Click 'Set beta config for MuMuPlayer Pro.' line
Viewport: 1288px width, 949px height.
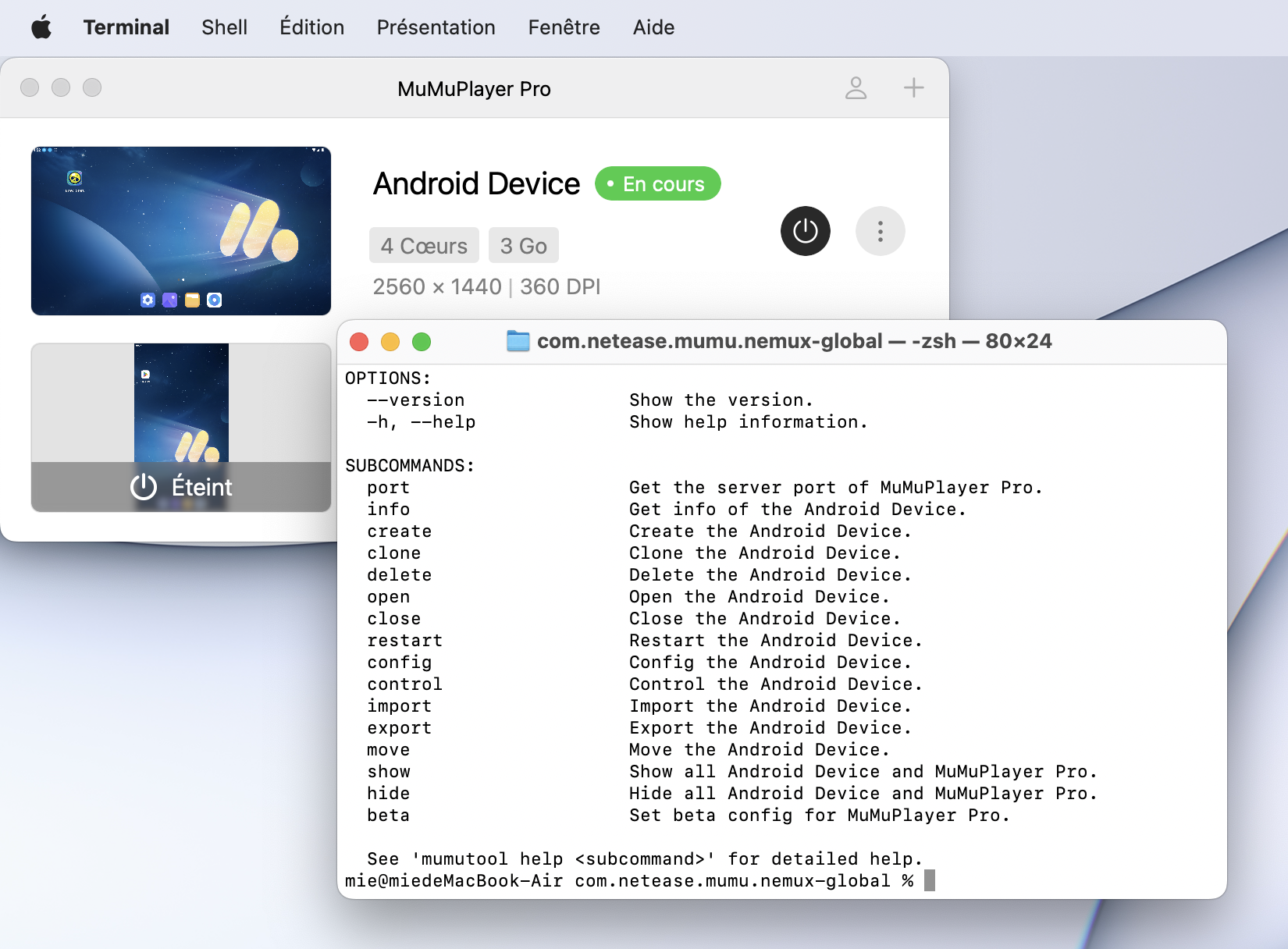(x=820, y=816)
